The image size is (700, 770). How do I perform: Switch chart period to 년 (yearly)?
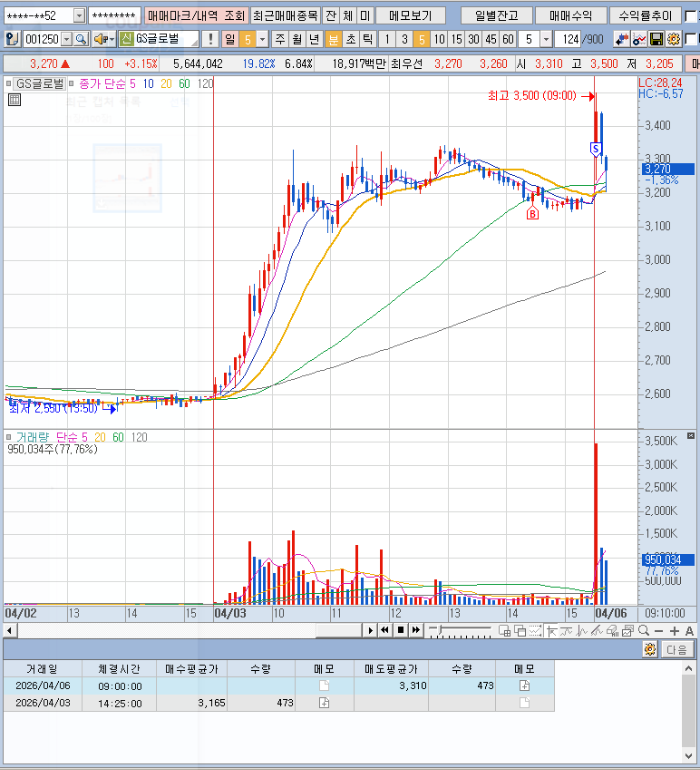click(314, 39)
